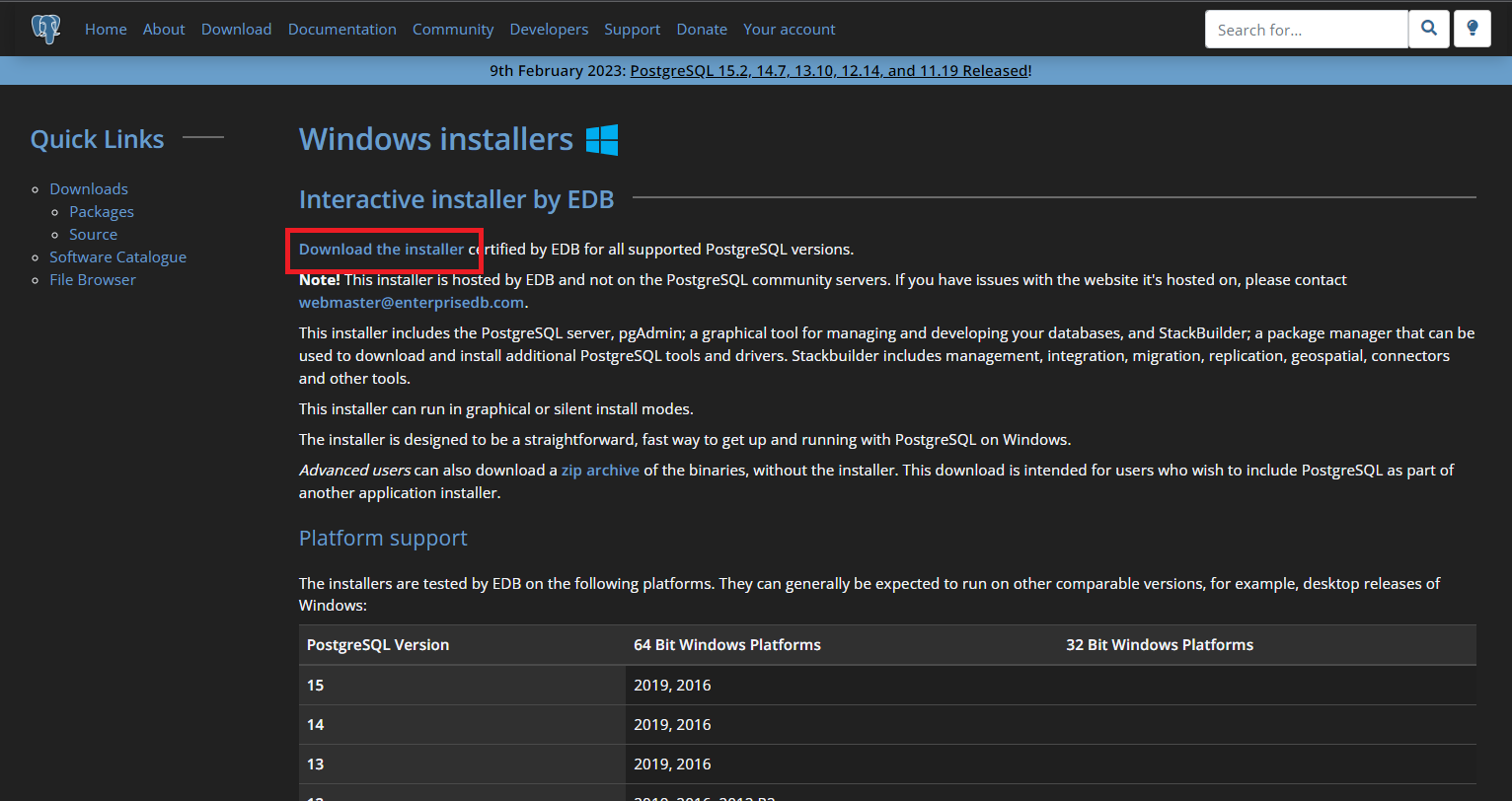Email webmaster@enterprisedb.com via the link
The height and width of the screenshot is (801, 1512).
(x=411, y=302)
